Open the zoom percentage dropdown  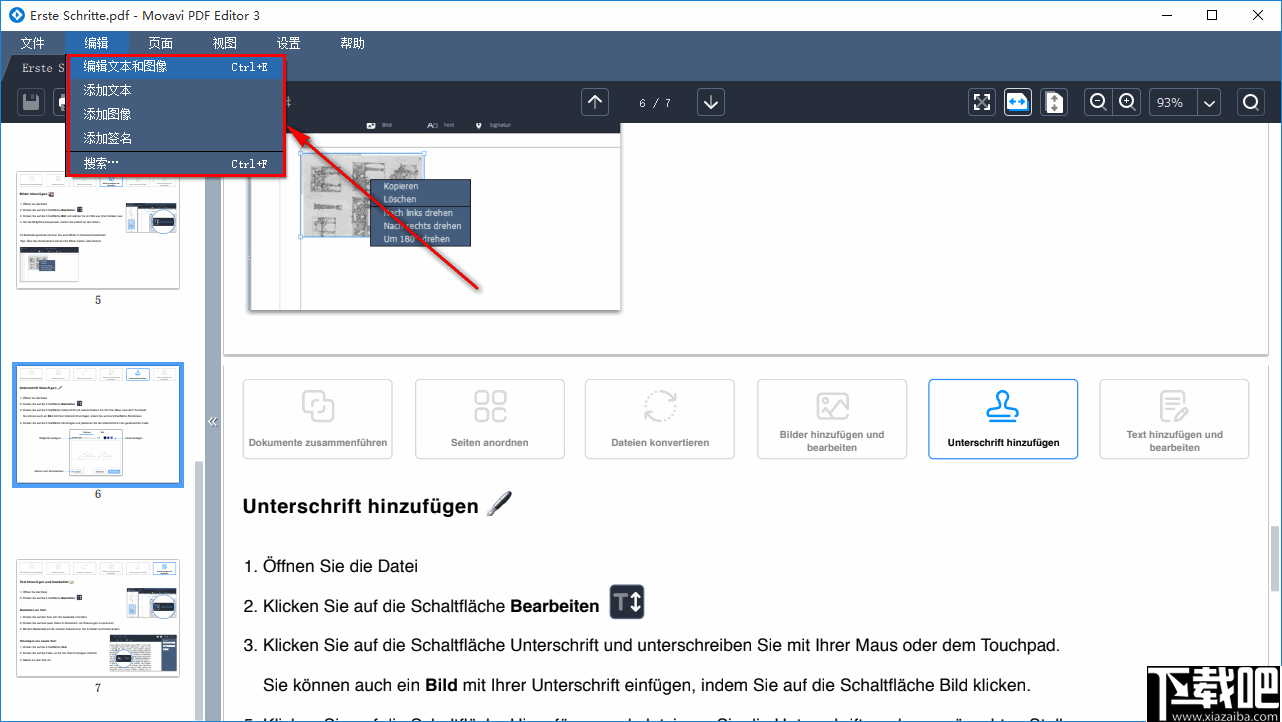pyautogui.click(x=1209, y=101)
